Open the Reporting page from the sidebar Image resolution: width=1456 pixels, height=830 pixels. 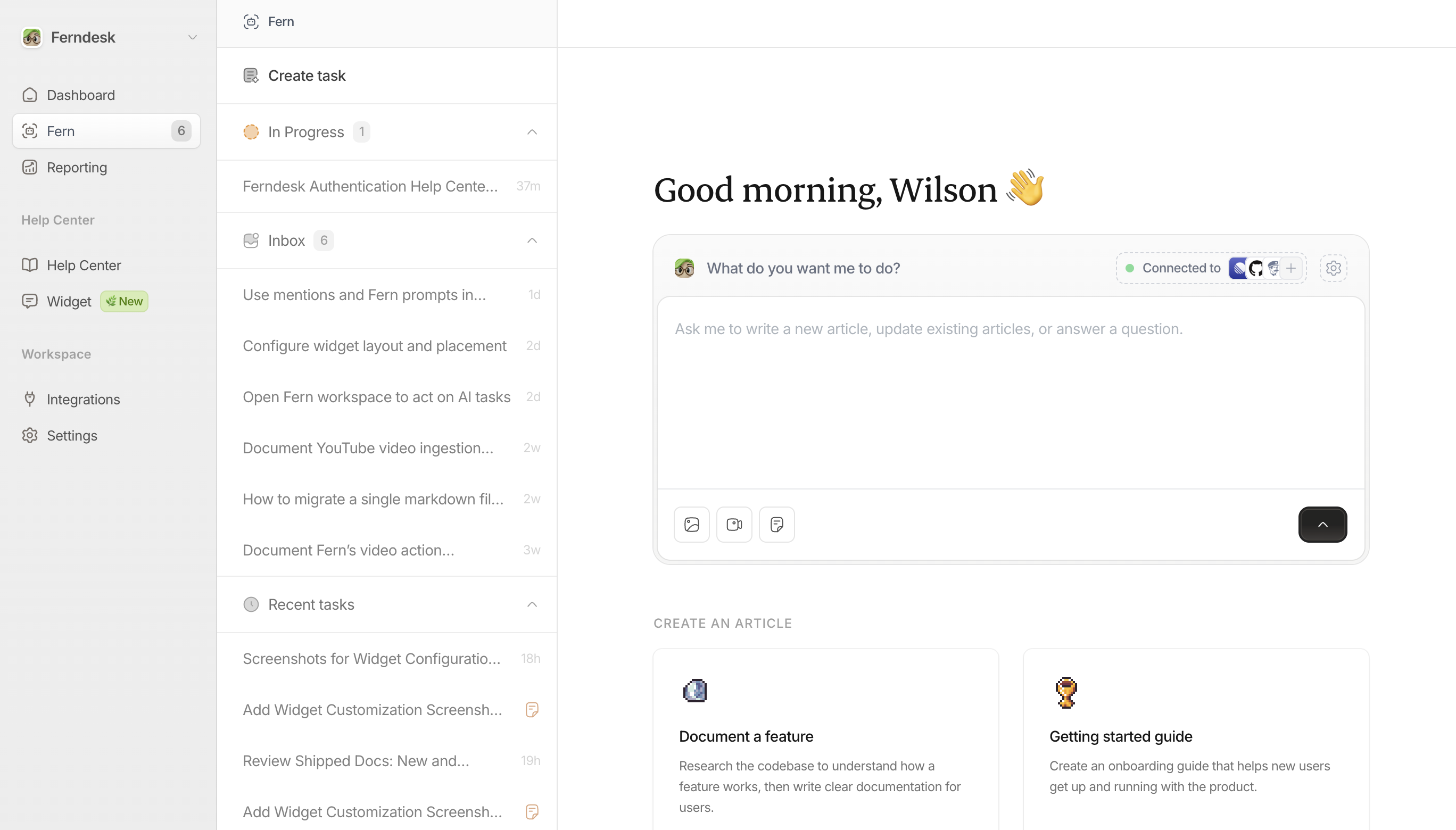pyautogui.click(x=77, y=167)
